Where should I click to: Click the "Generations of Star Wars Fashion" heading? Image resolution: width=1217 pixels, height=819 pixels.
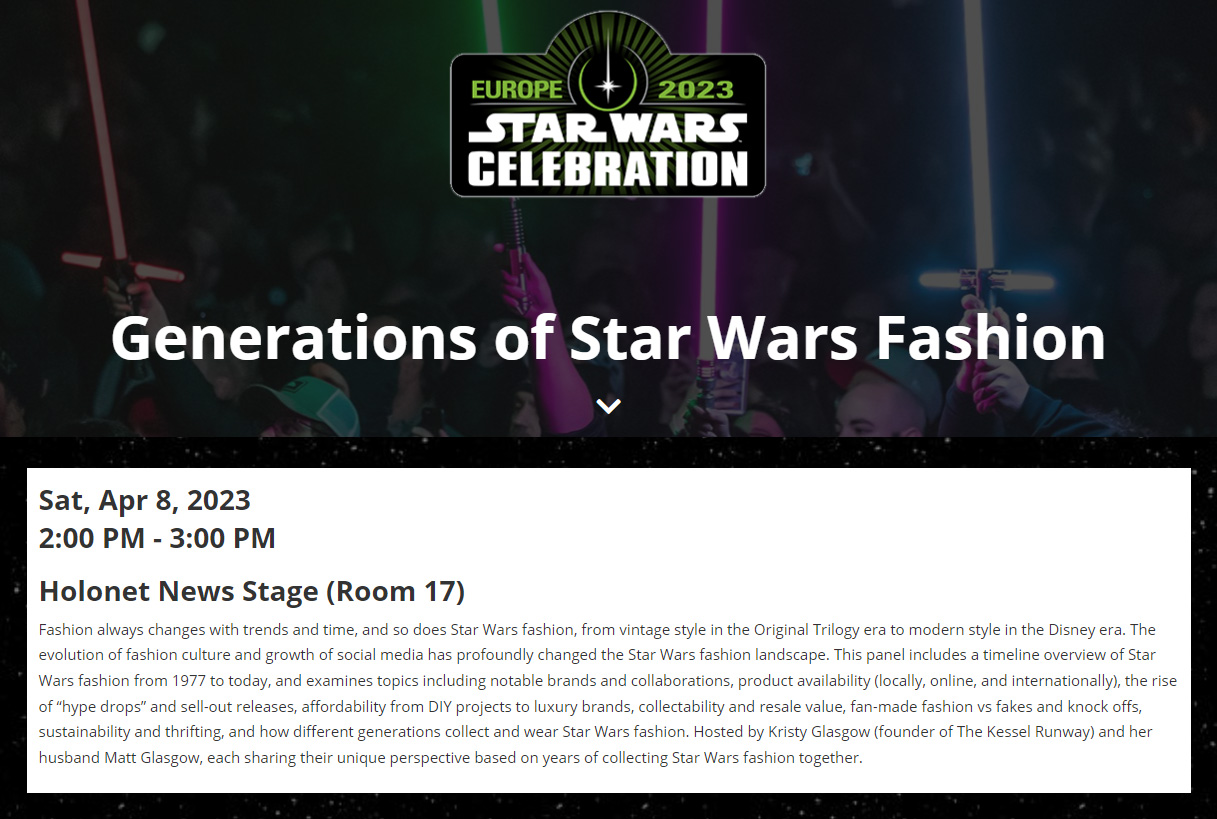point(608,338)
